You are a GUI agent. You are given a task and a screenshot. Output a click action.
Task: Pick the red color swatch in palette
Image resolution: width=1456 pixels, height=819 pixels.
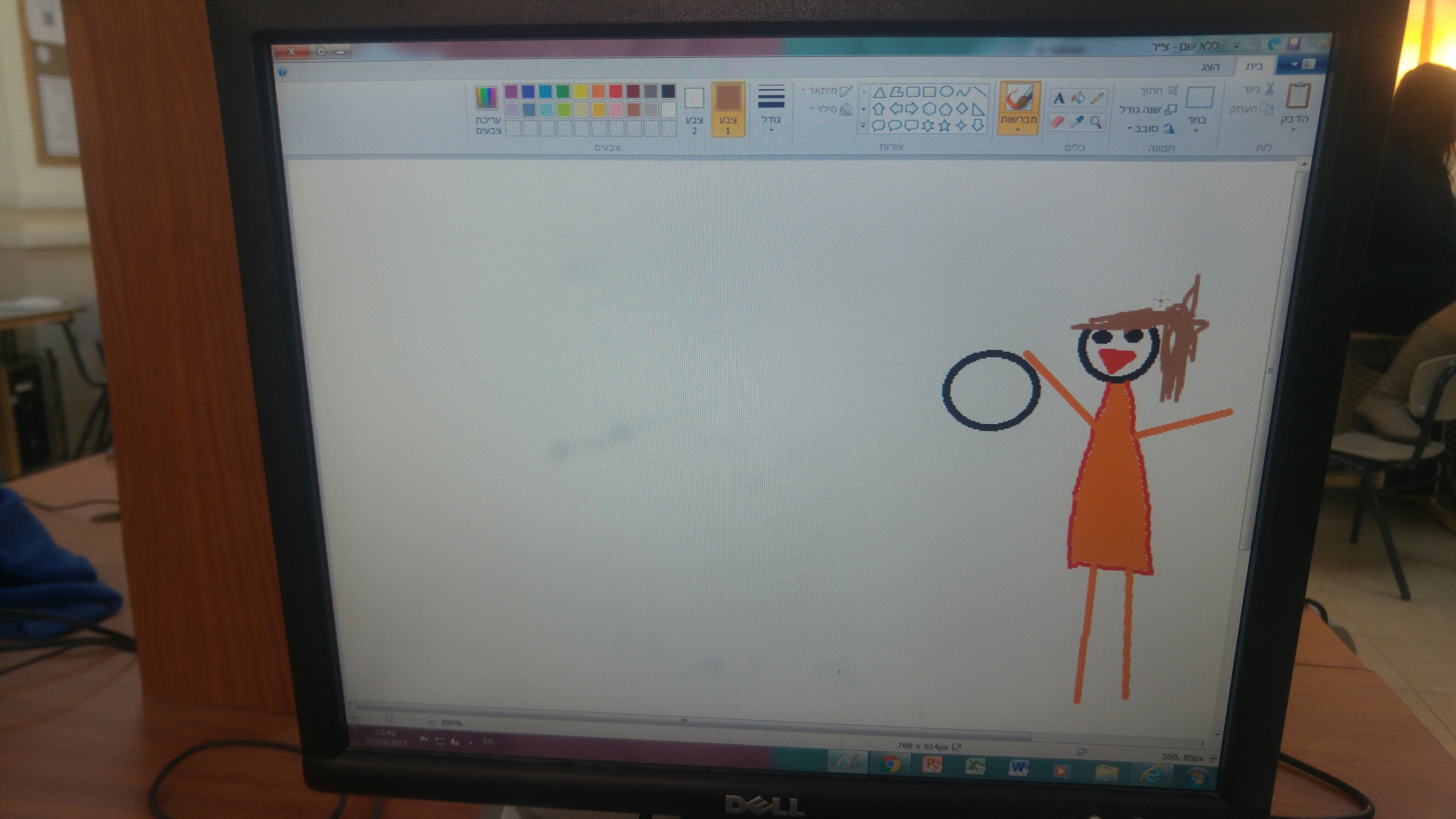(x=616, y=91)
